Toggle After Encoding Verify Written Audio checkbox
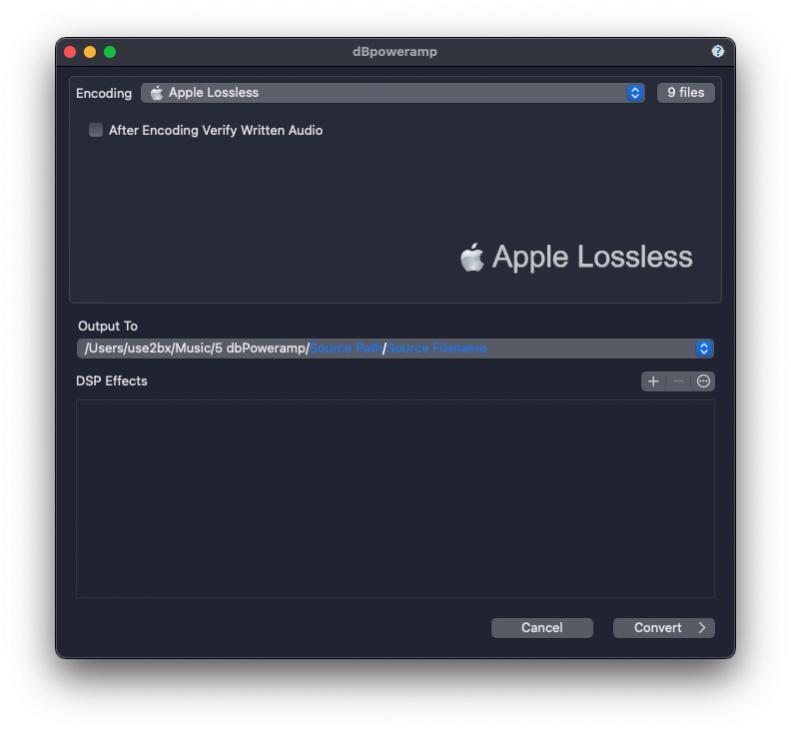Viewport: 791px width, 732px height. click(95, 130)
